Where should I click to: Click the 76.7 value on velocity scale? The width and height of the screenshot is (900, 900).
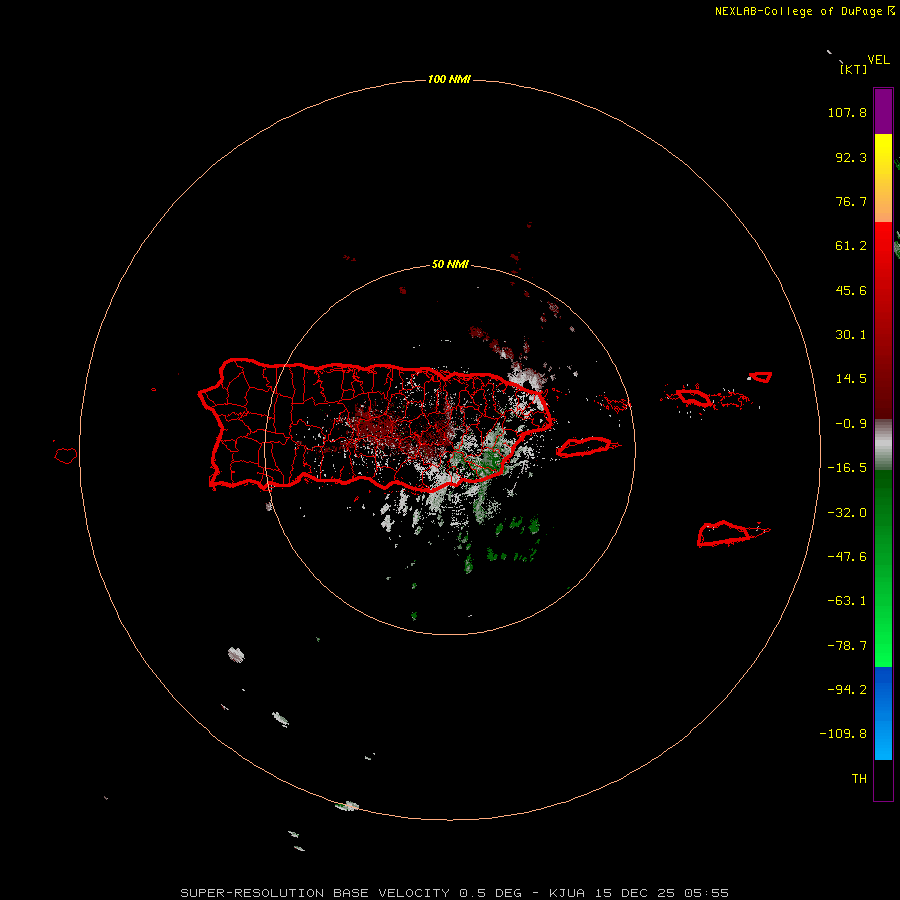(x=851, y=201)
